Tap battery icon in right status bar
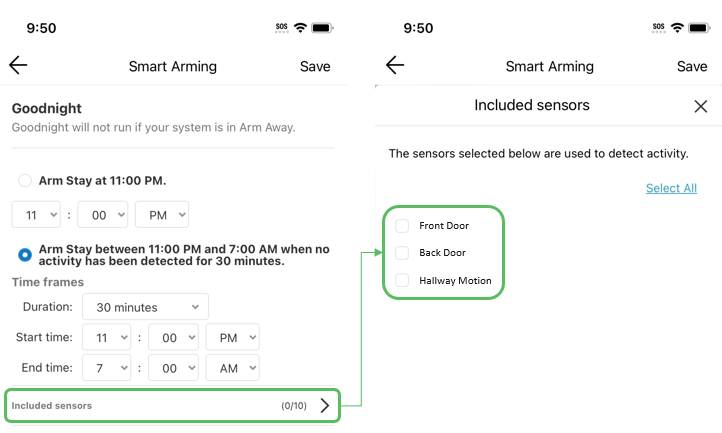The height and width of the screenshot is (433, 722). click(699, 28)
